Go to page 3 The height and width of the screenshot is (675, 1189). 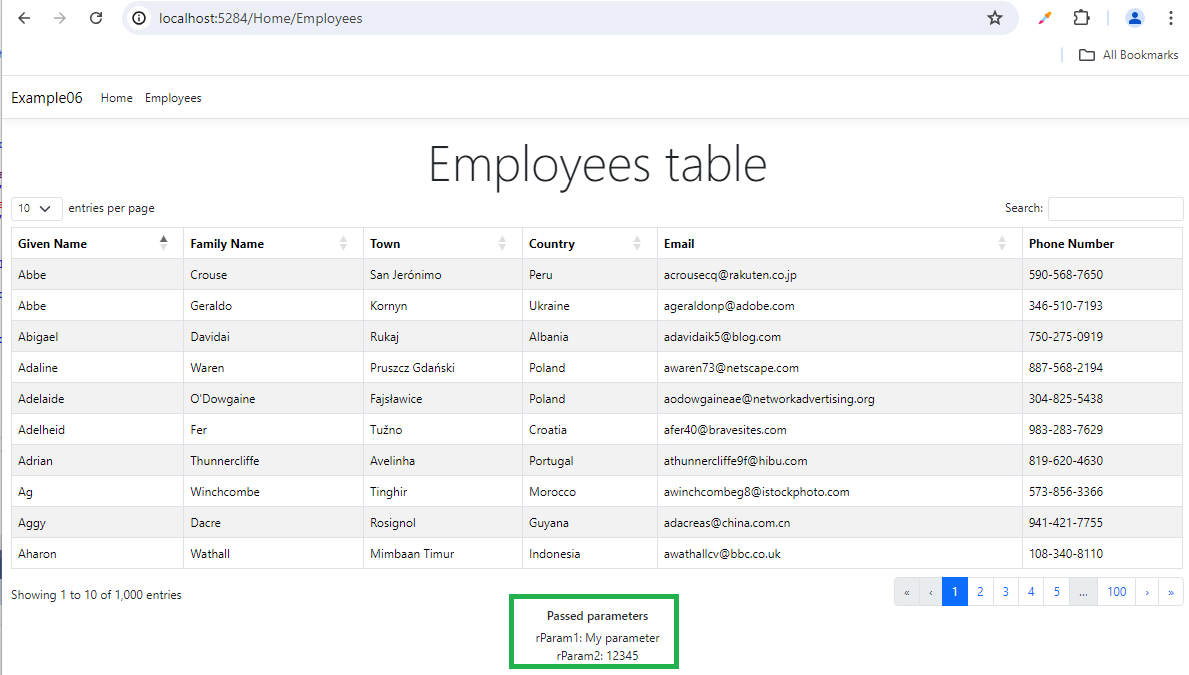coord(1005,592)
